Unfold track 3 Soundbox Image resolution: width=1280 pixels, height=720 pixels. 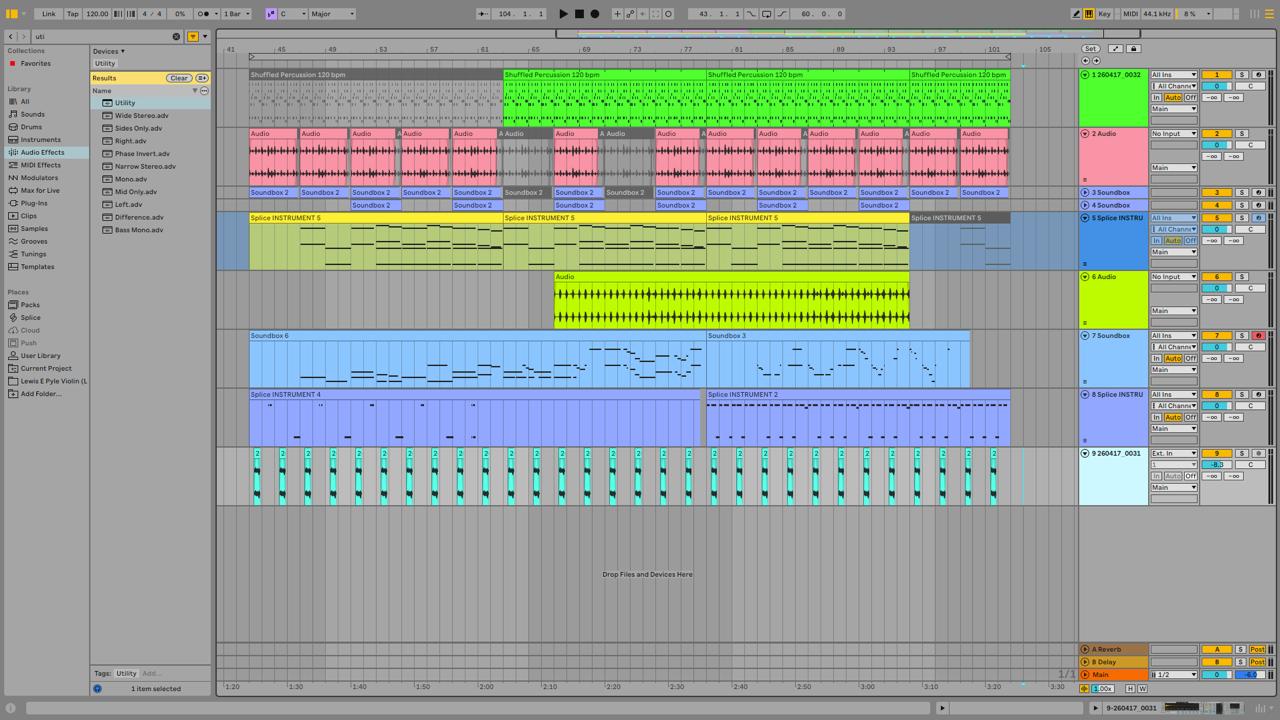[1085, 193]
